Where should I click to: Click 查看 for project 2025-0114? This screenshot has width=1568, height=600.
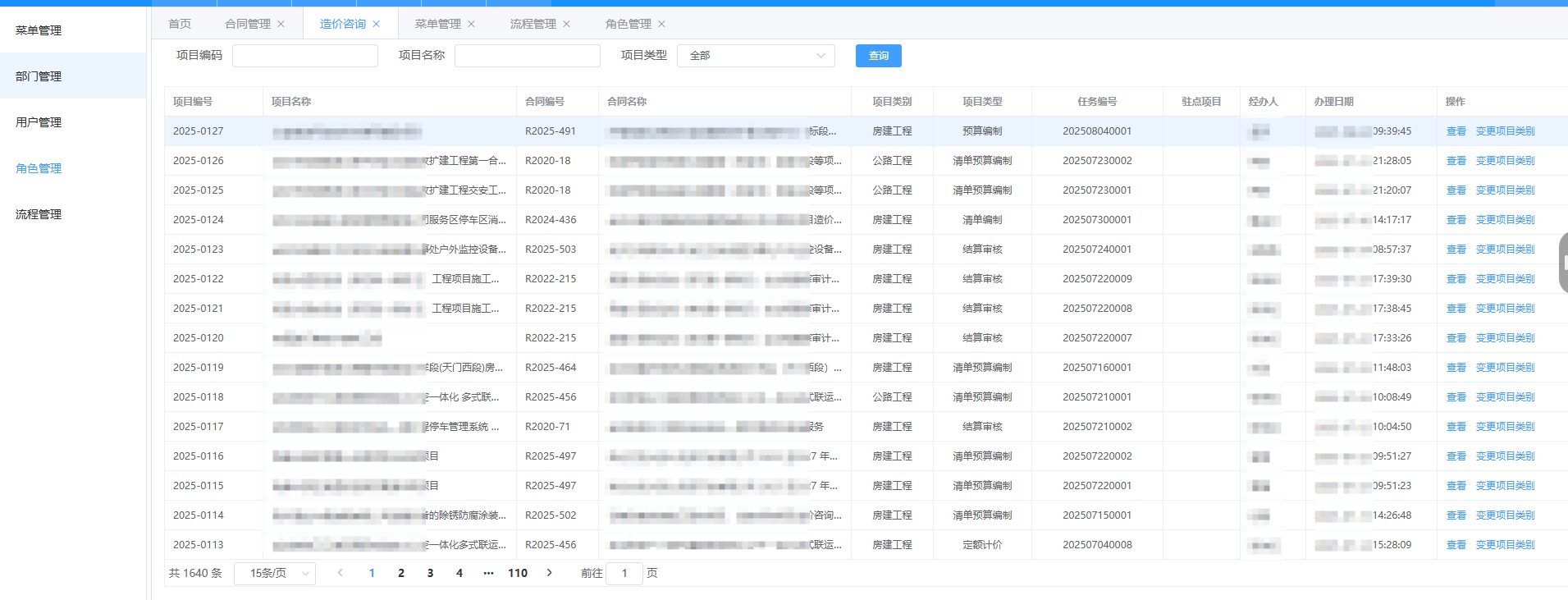(x=1456, y=515)
